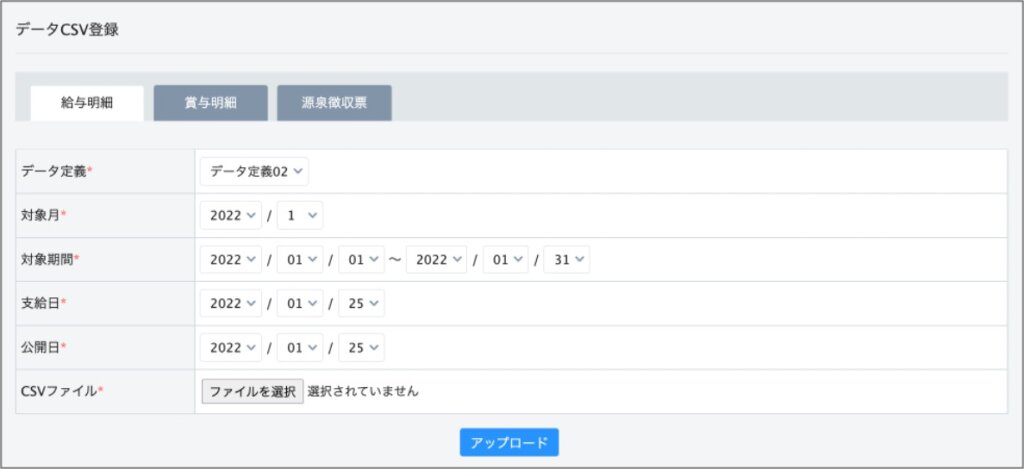Change the 支給日 month dropdown

300,303
